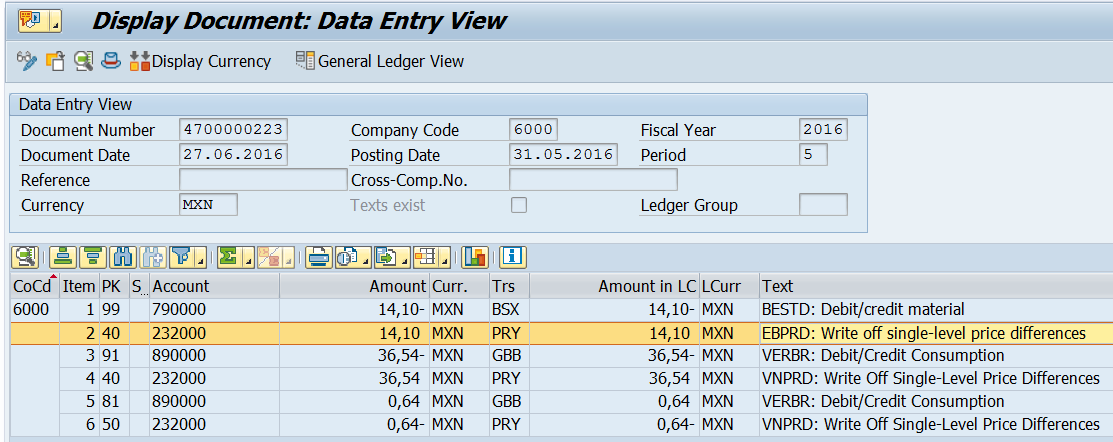Click company code 6000 cell in the grid
Viewport: 1113px width, 442px height.
[35, 309]
